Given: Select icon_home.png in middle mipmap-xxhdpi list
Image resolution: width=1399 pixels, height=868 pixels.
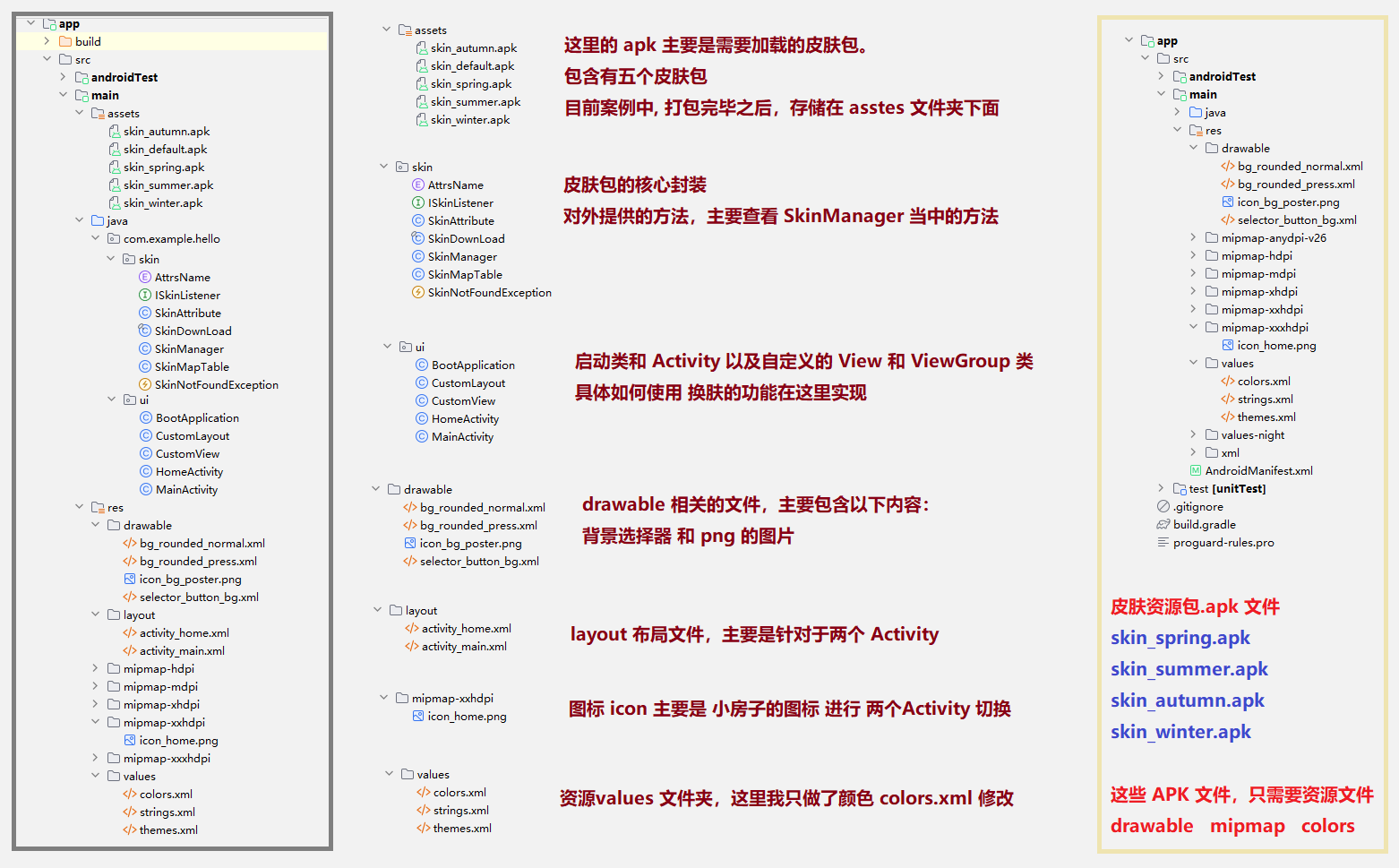Looking at the screenshot, I should tap(468, 716).
